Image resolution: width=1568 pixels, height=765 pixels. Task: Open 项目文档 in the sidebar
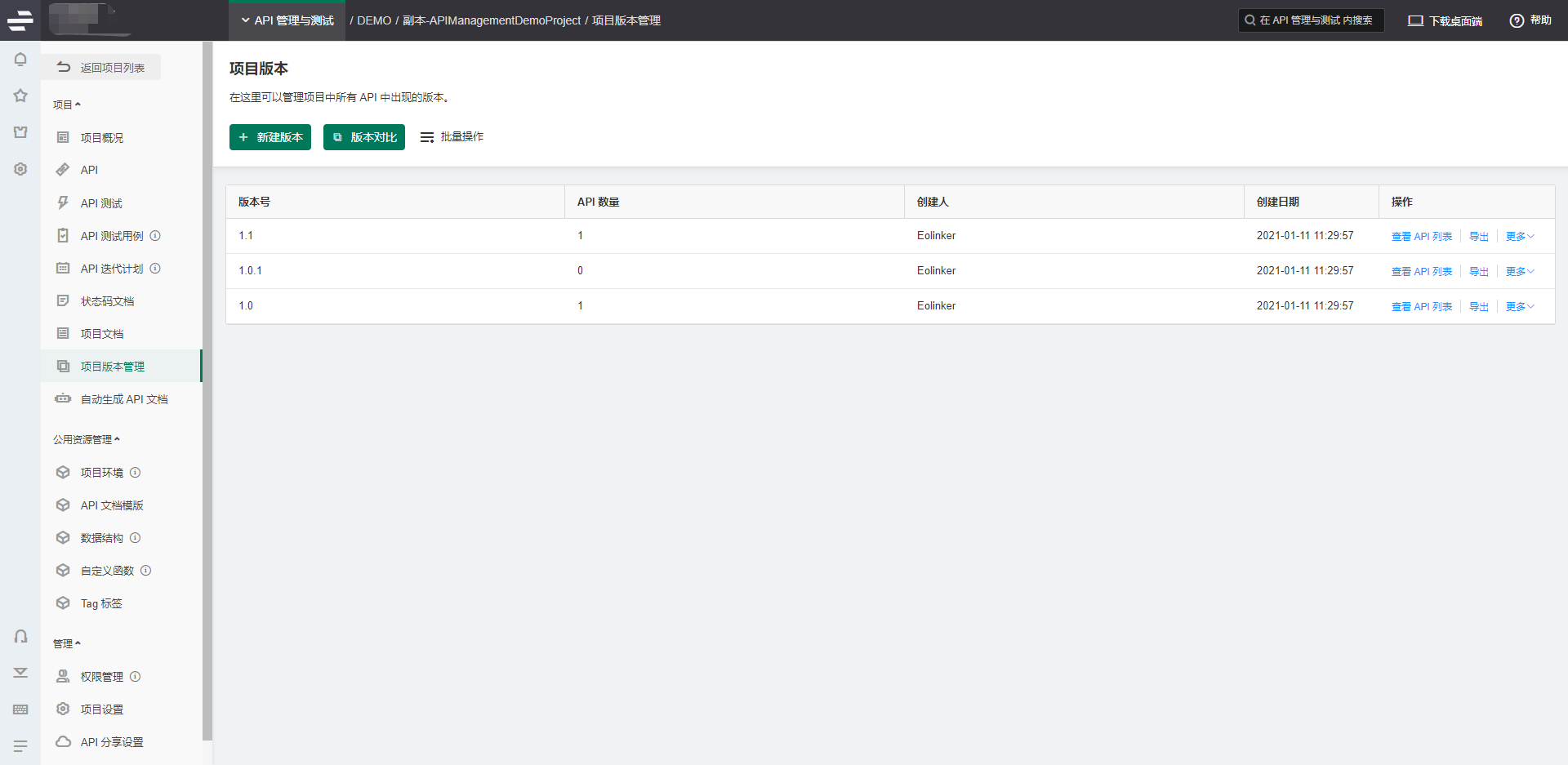point(121,334)
